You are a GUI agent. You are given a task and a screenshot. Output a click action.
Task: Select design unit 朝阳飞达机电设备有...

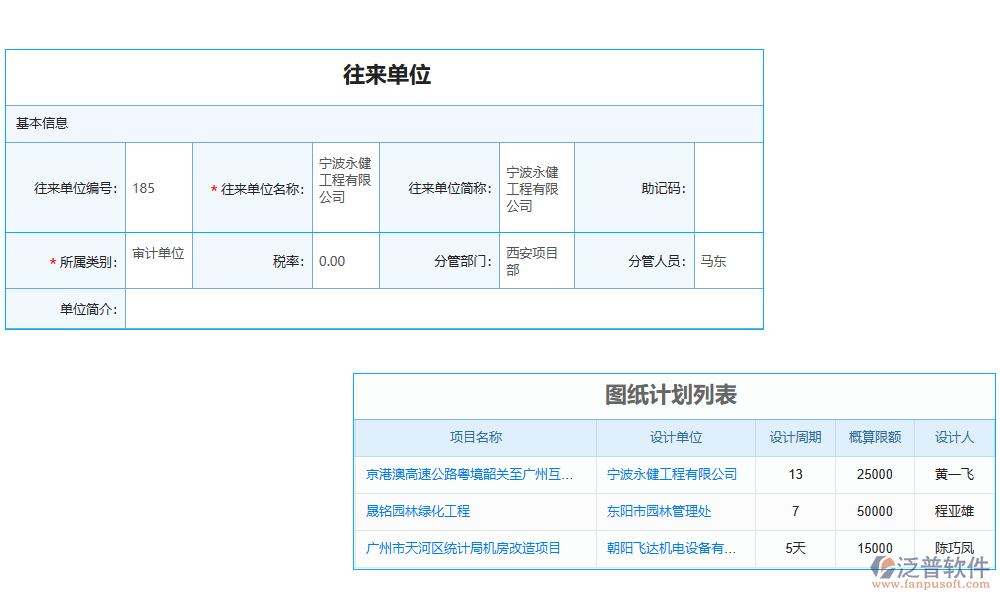(x=674, y=549)
